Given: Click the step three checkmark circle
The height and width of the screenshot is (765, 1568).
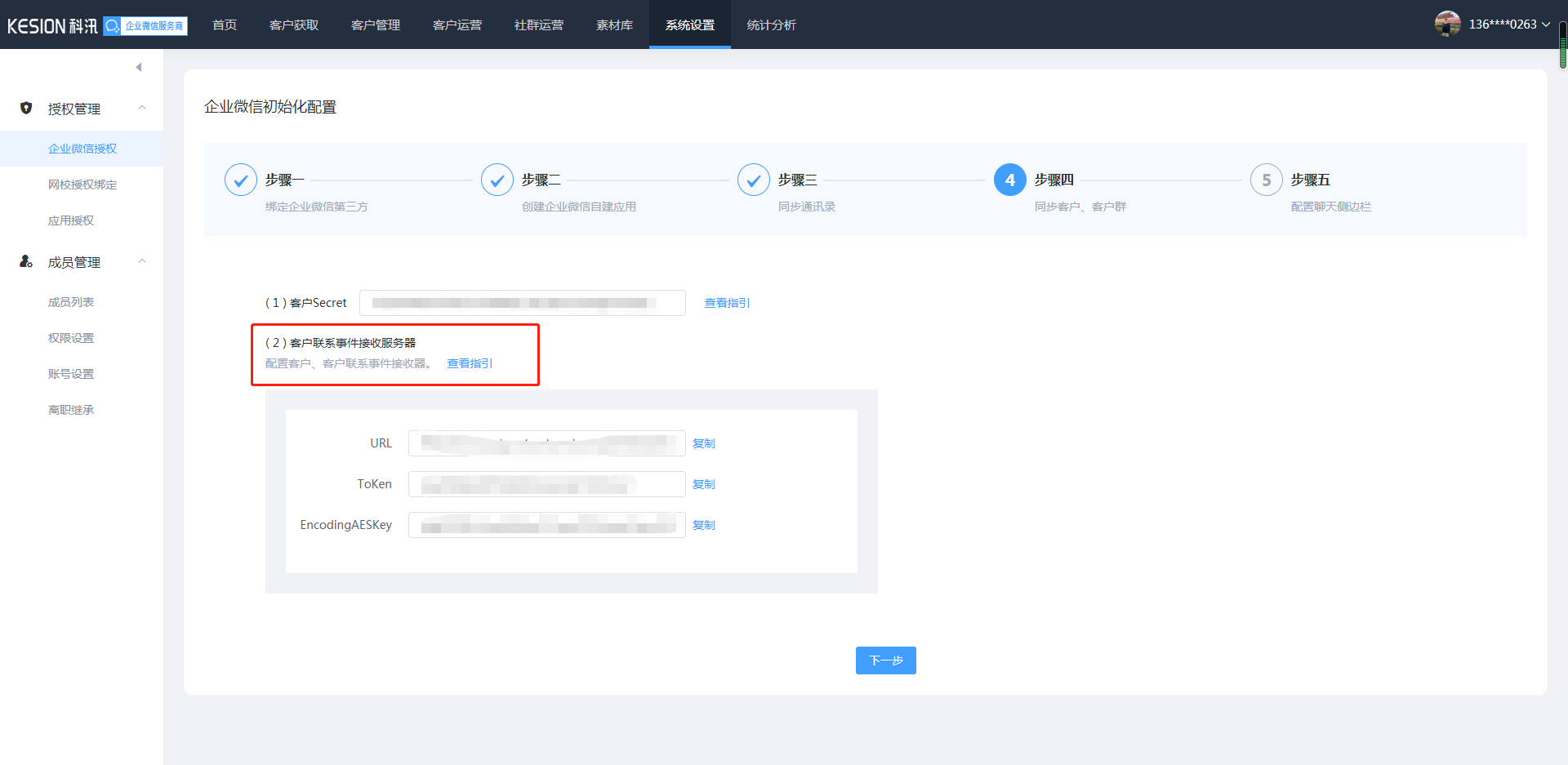Looking at the screenshot, I should [x=754, y=180].
